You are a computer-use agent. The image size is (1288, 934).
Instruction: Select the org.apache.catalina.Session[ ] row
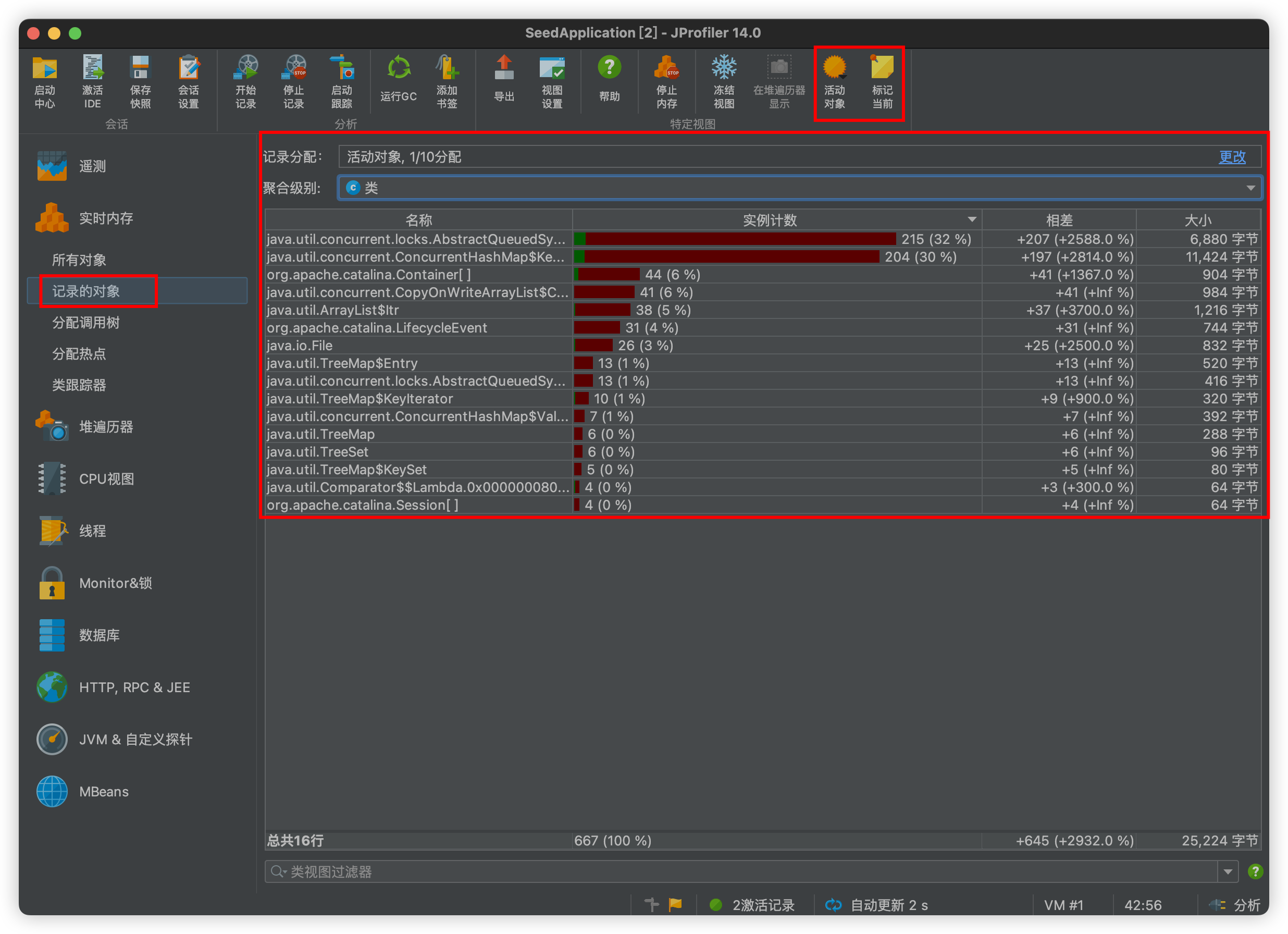point(763,505)
